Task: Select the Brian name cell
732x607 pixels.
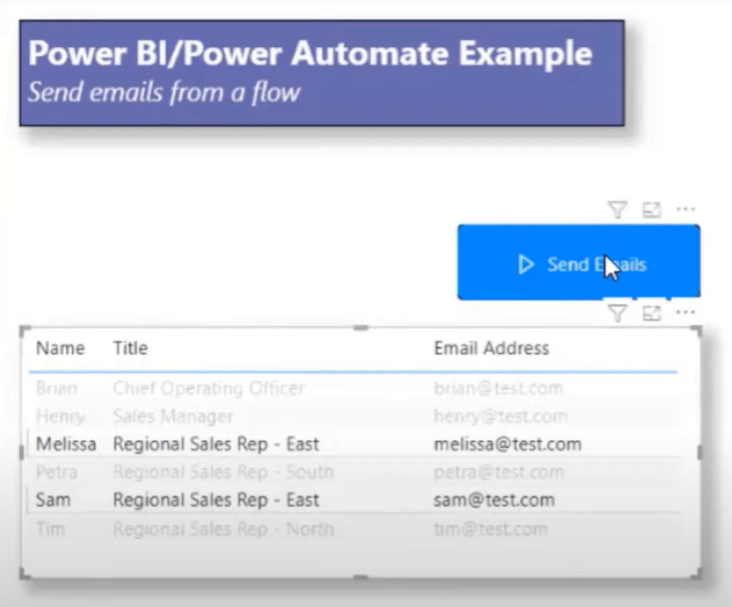Action: click(56, 388)
